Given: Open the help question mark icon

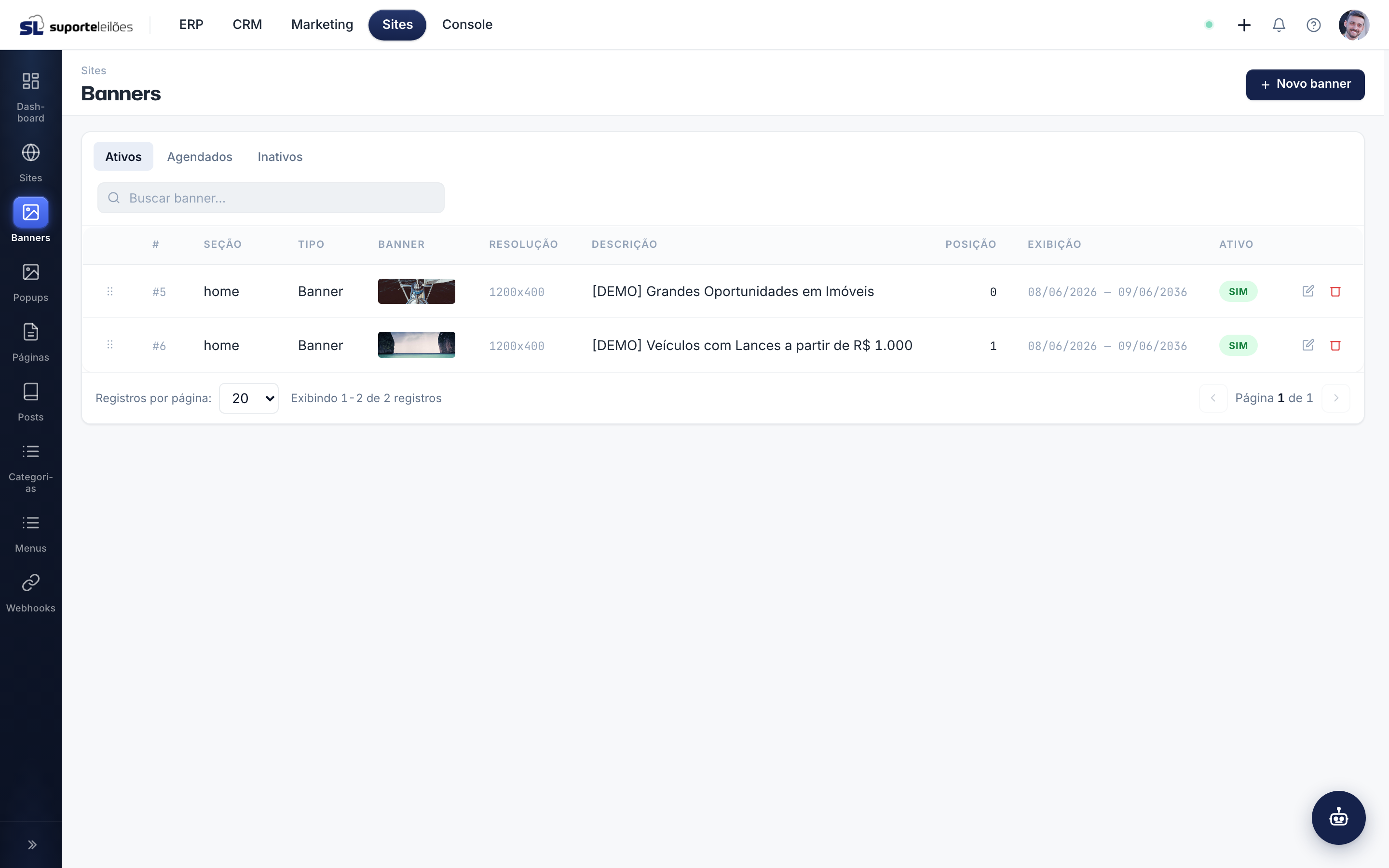Looking at the screenshot, I should pos(1313,25).
